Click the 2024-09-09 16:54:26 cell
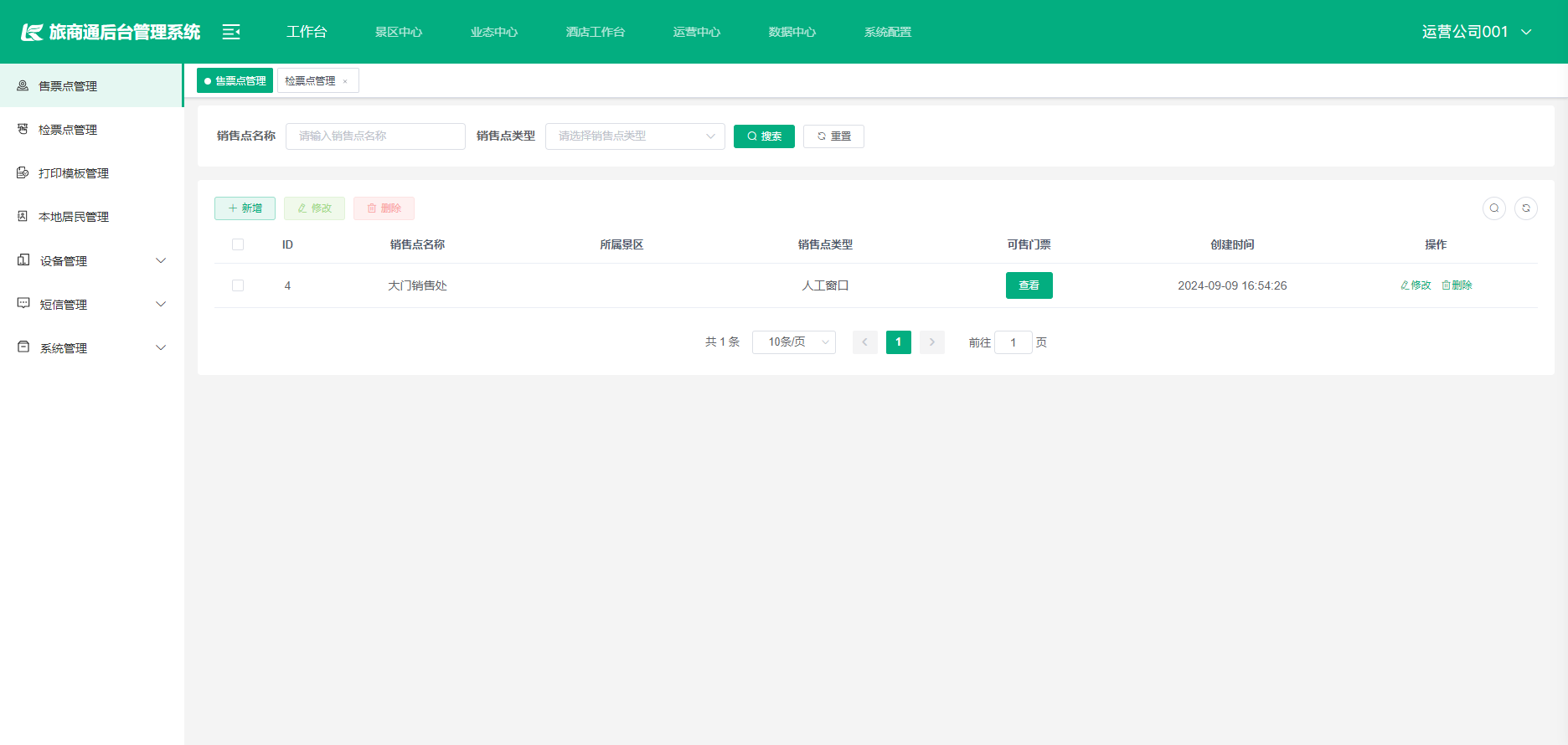 pyautogui.click(x=1232, y=285)
